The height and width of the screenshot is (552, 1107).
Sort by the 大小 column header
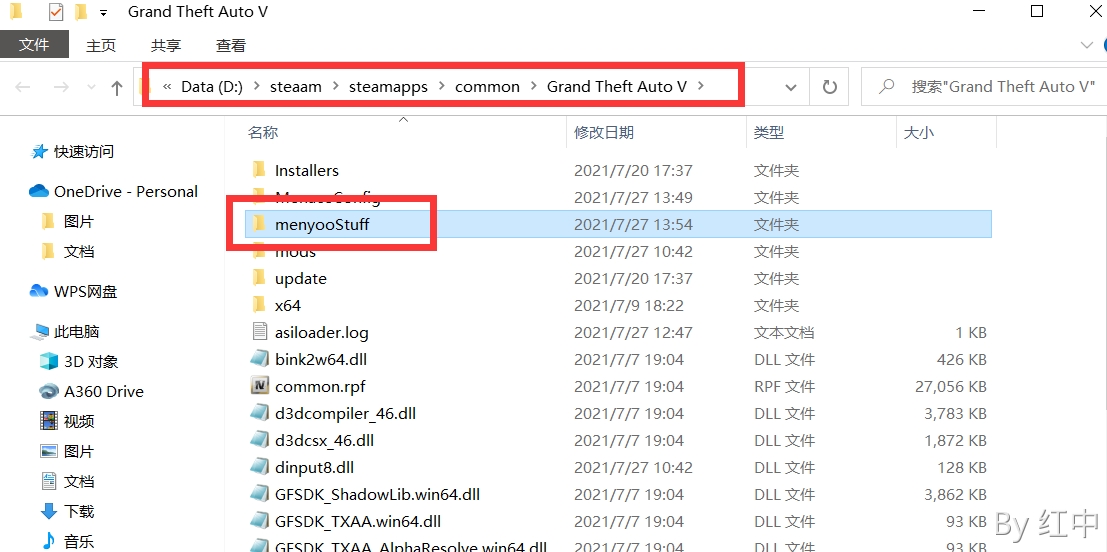(x=918, y=132)
